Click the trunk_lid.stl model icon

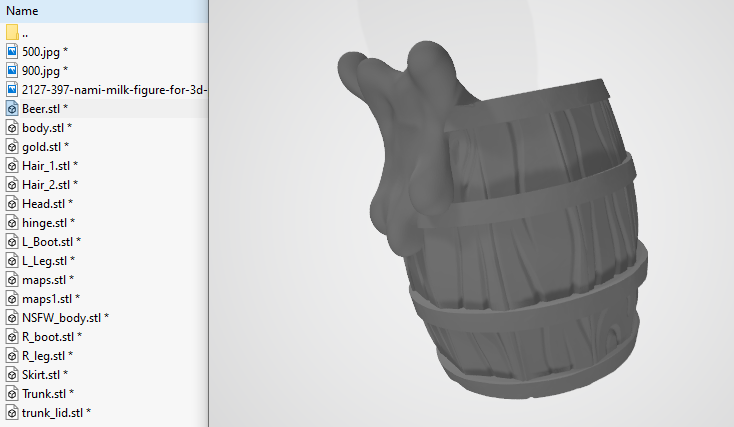point(12,413)
